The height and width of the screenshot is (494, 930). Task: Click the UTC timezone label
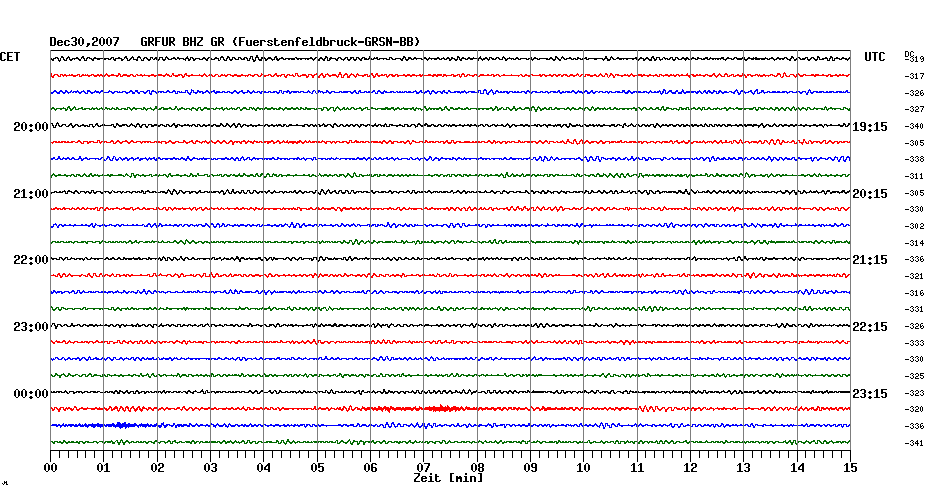[875, 57]
